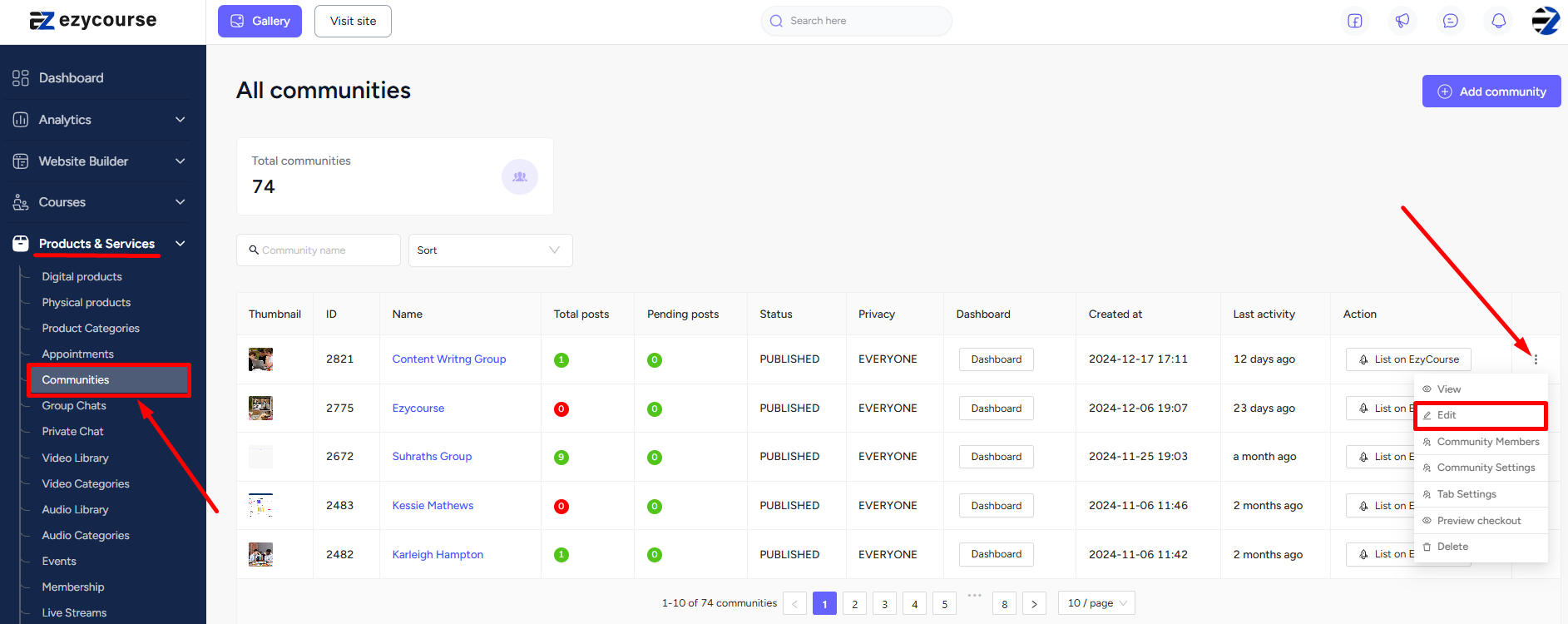Click the Add community button
Viewport: 1568px width, 624px height.
tap(1491, 92)
